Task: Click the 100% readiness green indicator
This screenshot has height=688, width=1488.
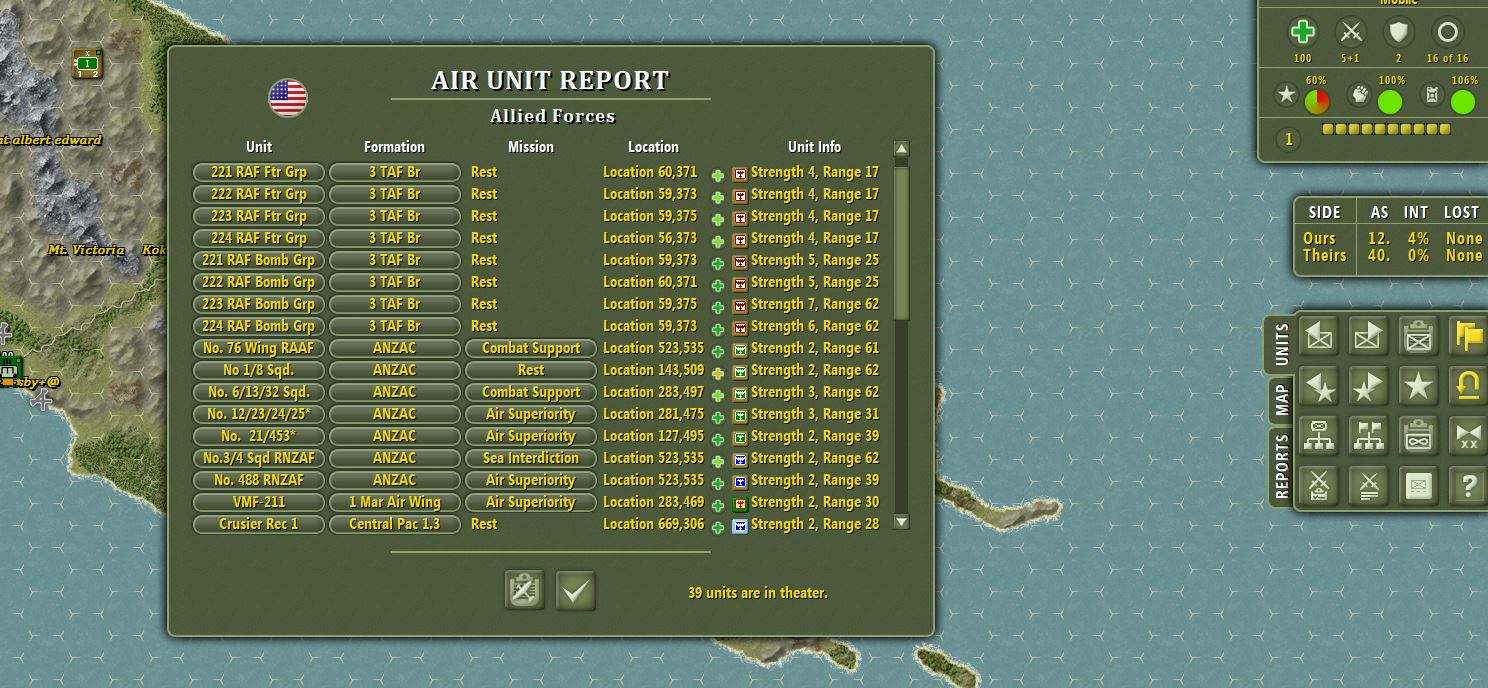Action: tap(1390, 101)
